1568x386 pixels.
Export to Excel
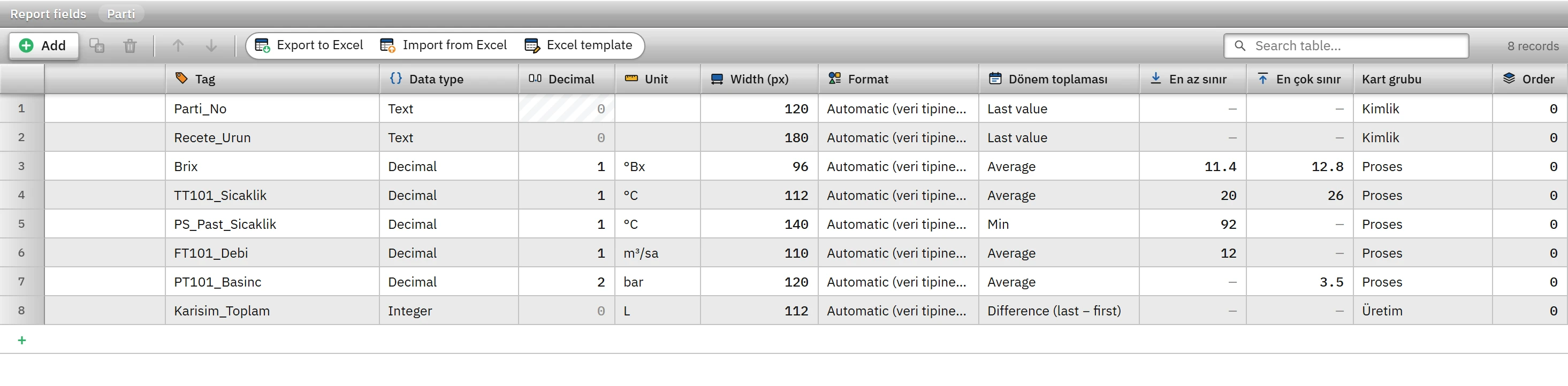[309, 45]
